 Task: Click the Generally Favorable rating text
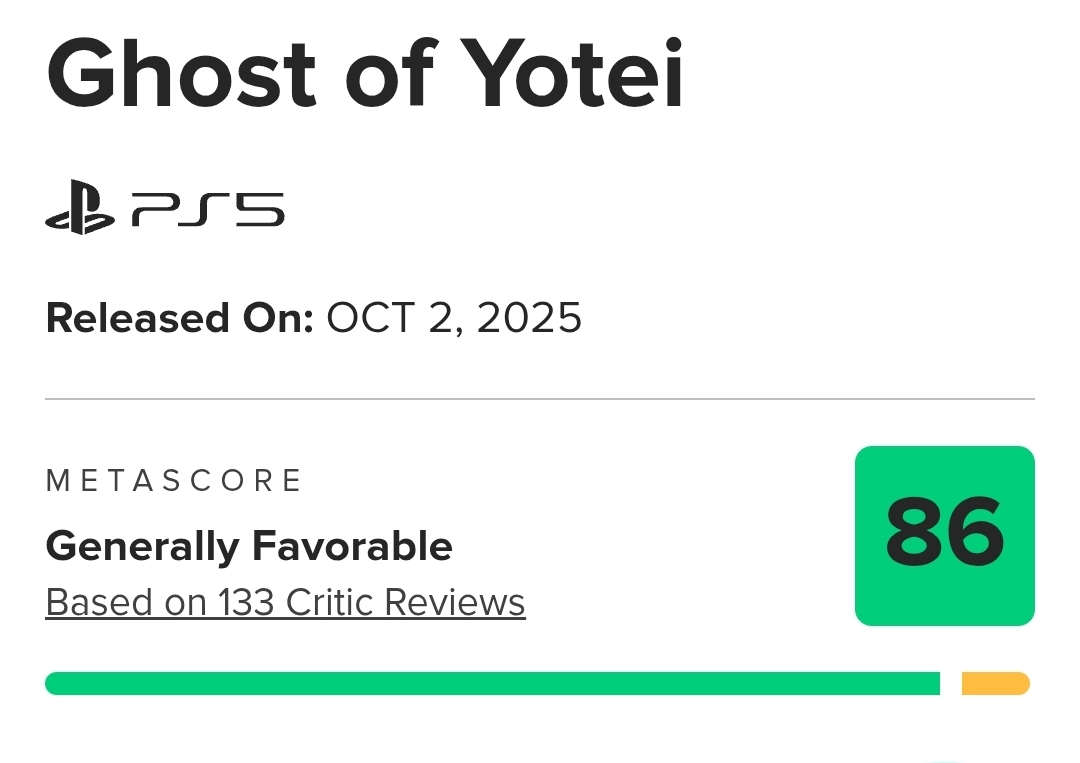click(249, 546)
